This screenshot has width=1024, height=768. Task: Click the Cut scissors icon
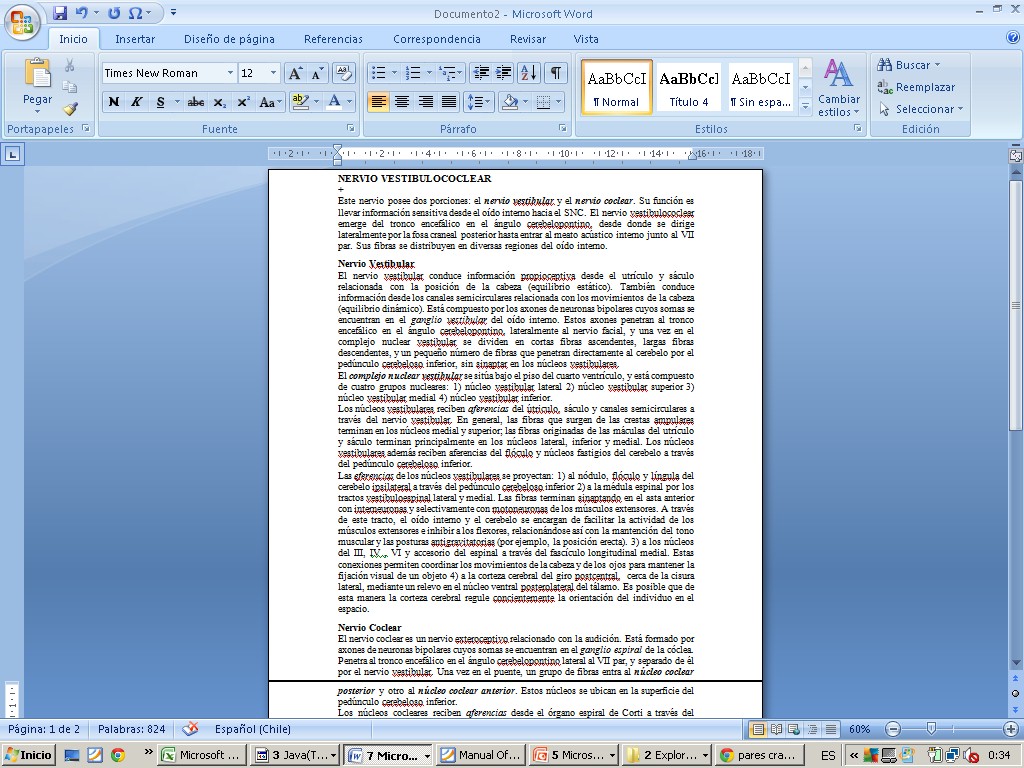click(70, 65)
